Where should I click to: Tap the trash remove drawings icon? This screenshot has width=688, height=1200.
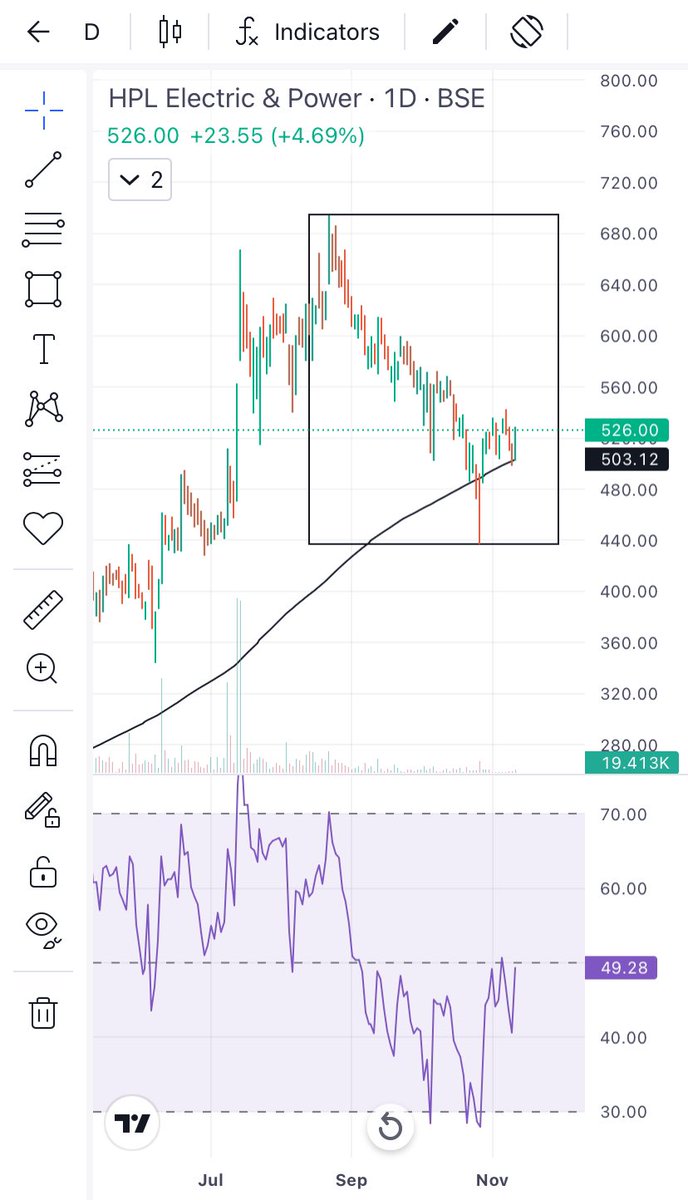pyautogui.click(x=43, y=1011)
